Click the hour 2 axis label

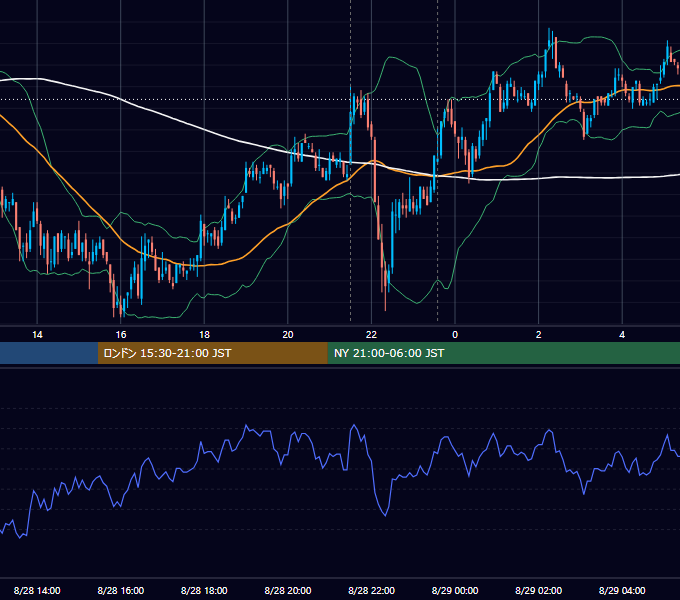pyautogui.click(x=539, y=335)
